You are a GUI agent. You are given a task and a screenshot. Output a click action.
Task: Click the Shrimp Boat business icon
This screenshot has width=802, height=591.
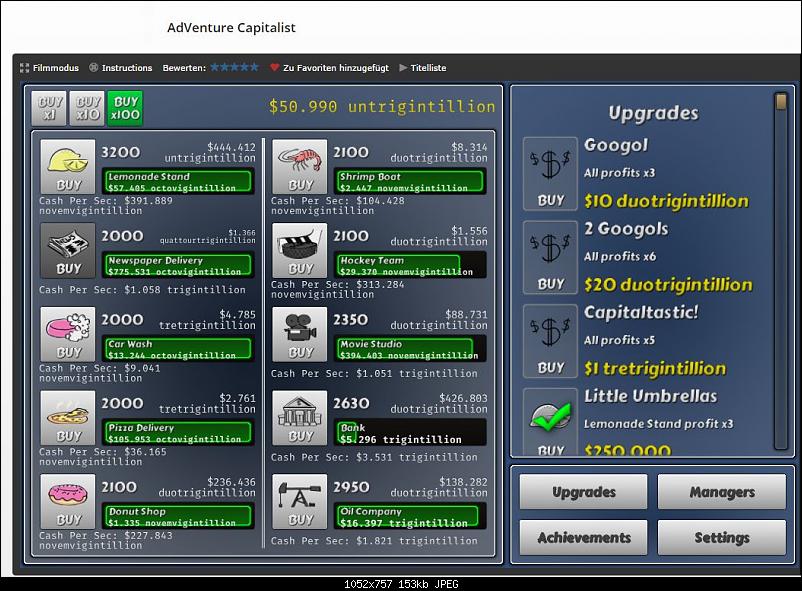pyautogui.click(x=298, y=163)
